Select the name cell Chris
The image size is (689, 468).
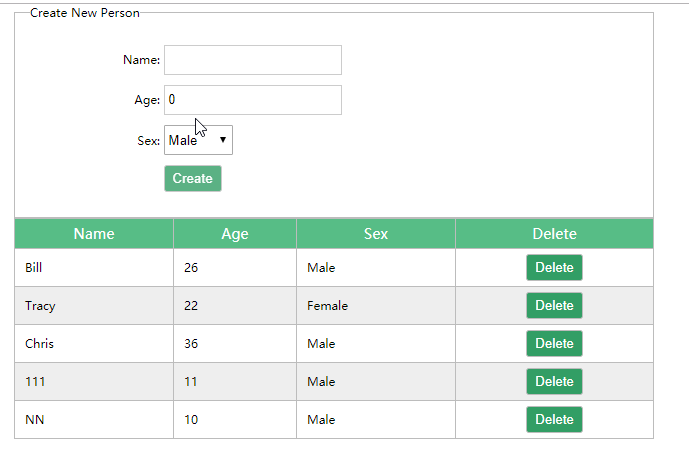[x=94, y=344]
